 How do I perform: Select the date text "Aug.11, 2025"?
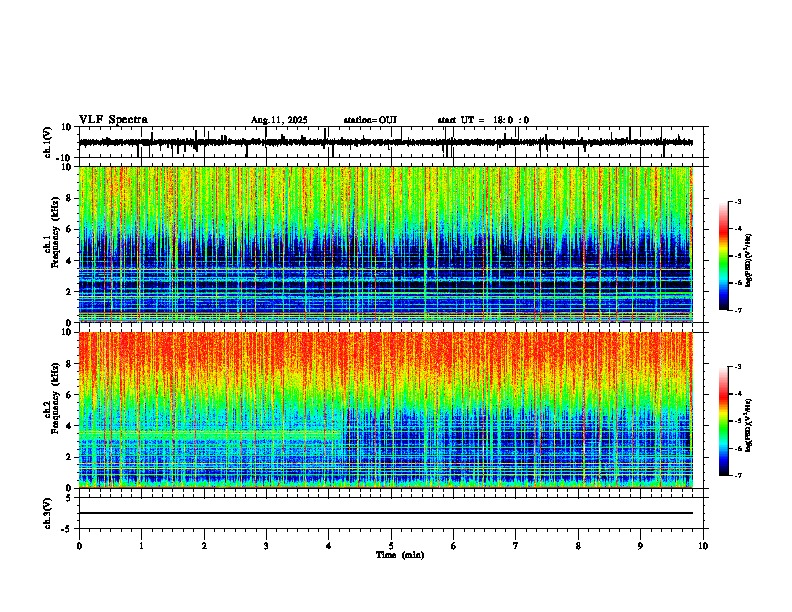279,120
